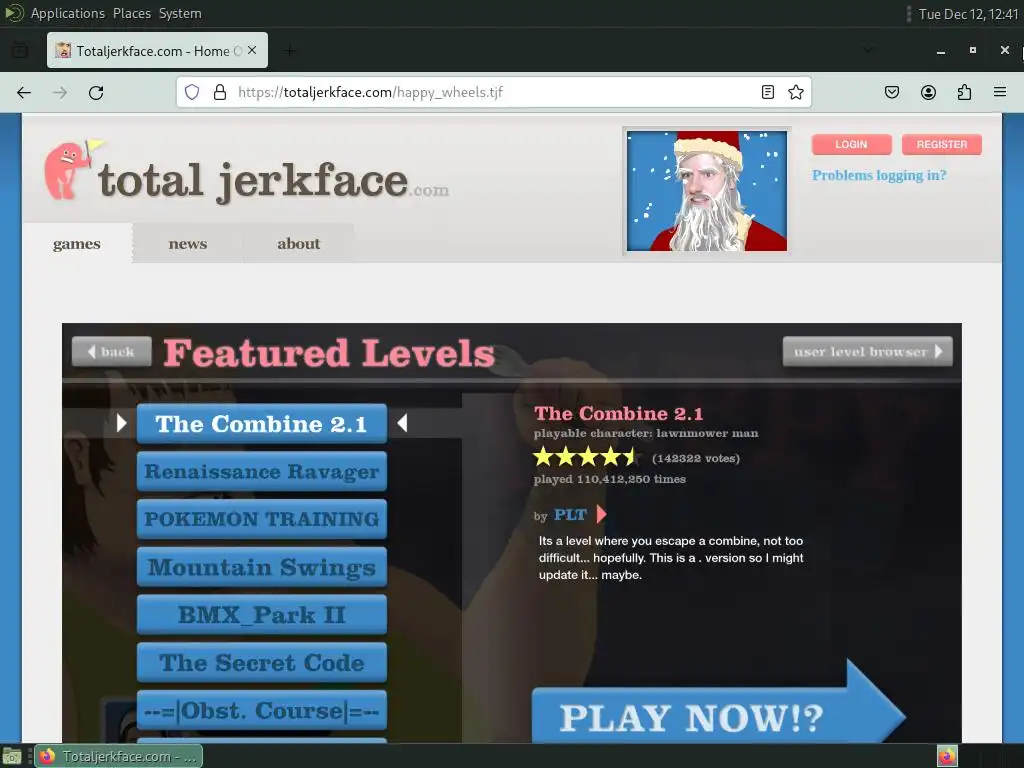Click playable character: lawnmower man text
This screenshot has width=1024, height=768.
646,433
